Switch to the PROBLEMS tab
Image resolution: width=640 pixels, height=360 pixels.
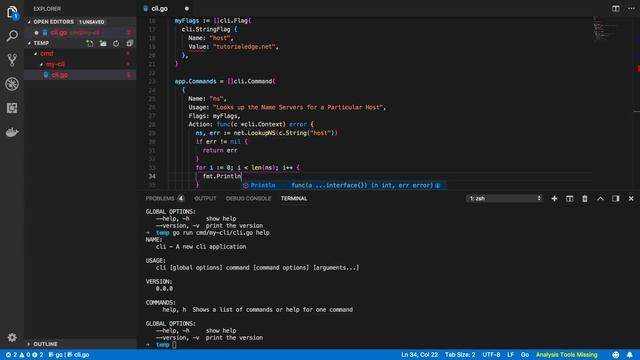click(165, 198)
